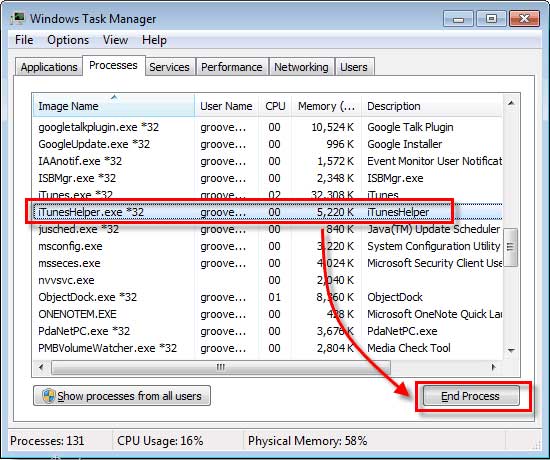Select the PMBVolumeWatcher.exe *32 process
Screen dimensions: 550x460
click(268, 348)
